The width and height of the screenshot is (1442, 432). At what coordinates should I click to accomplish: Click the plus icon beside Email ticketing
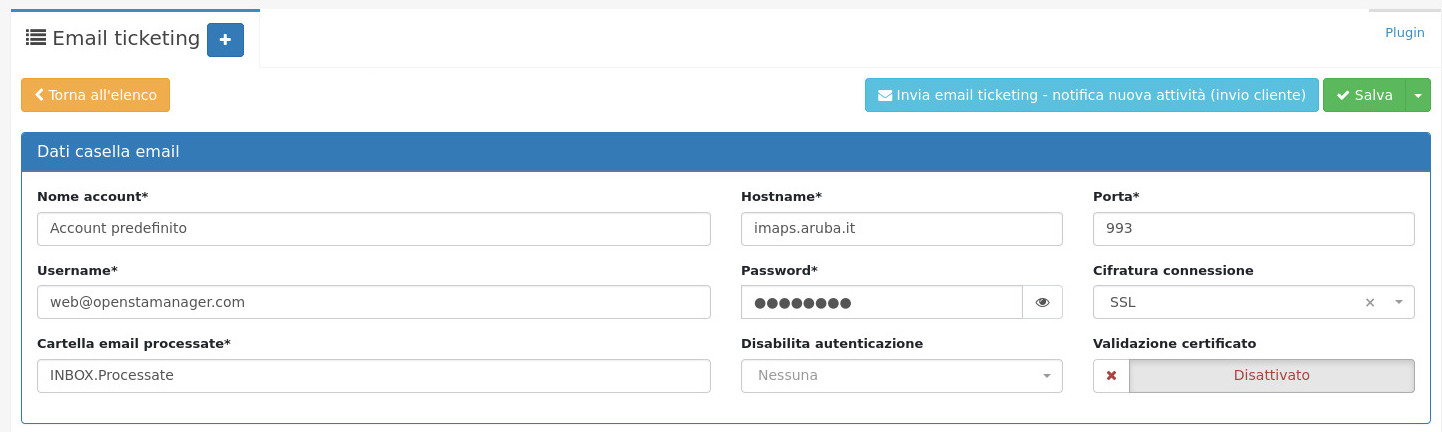point(225,40)
